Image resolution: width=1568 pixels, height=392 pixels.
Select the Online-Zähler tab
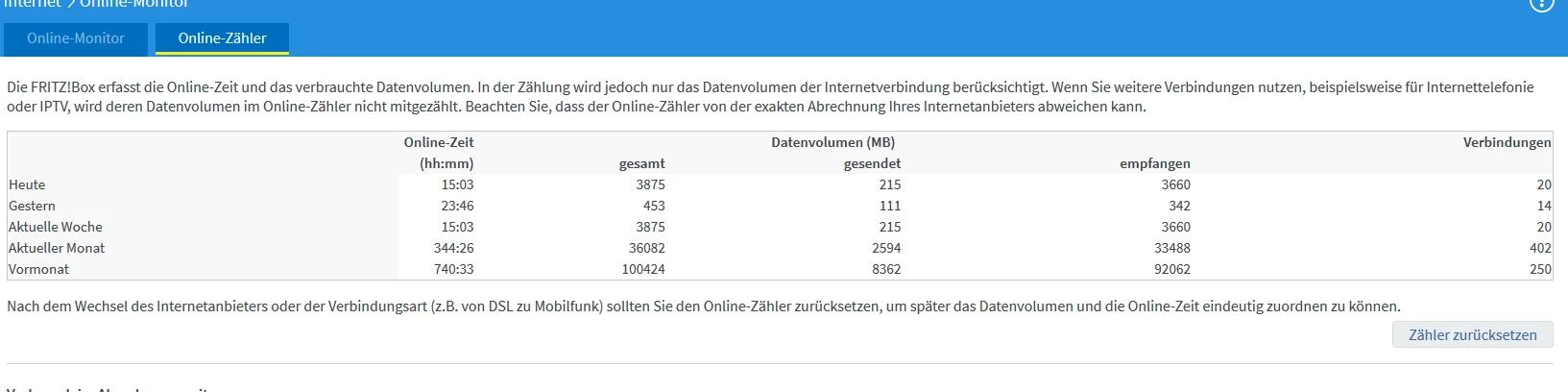222,38
